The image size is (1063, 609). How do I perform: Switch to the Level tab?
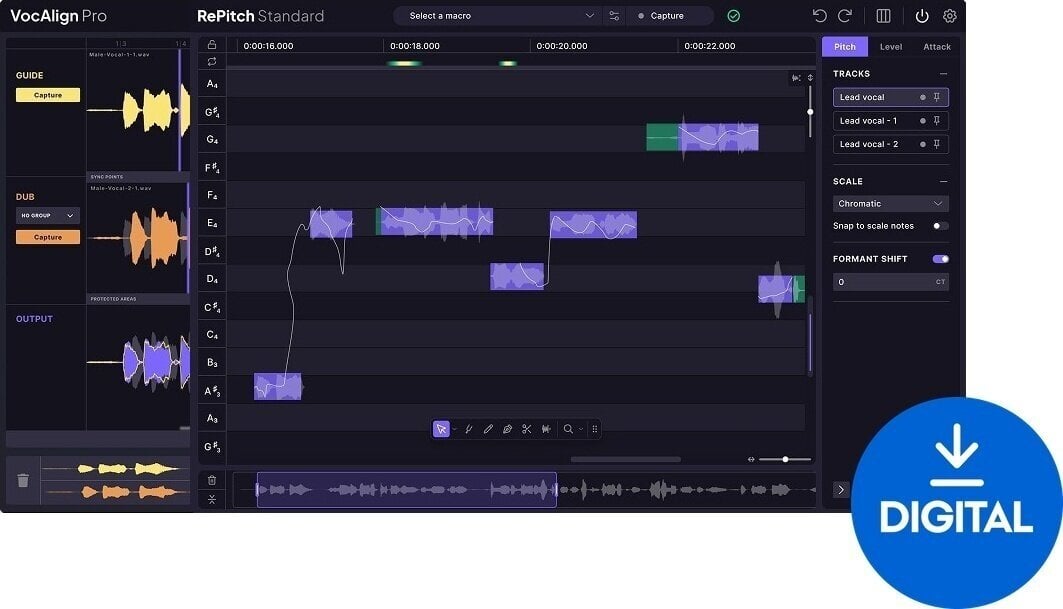point(891,47)
